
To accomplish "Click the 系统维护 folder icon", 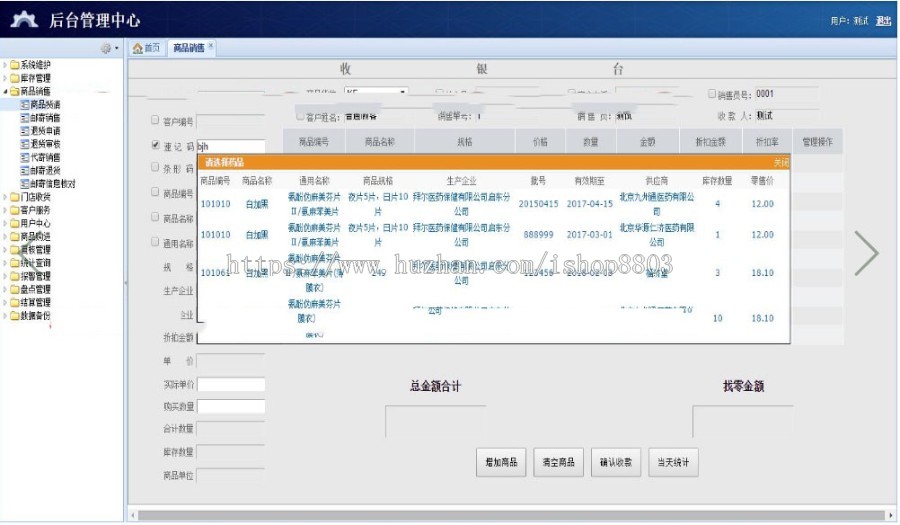I will click(15, 65).
